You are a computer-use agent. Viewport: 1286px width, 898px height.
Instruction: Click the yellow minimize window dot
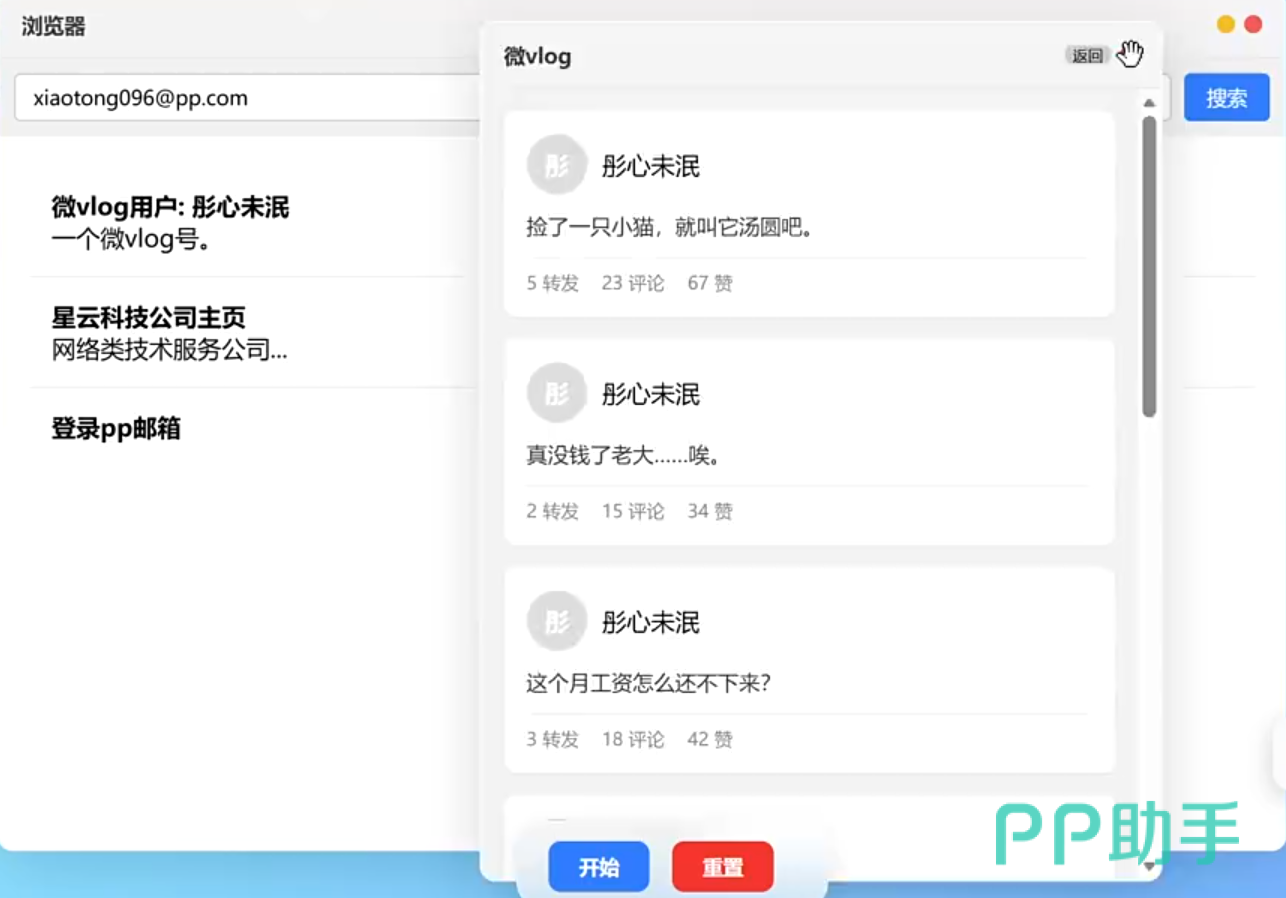[x=1225, y=25]
